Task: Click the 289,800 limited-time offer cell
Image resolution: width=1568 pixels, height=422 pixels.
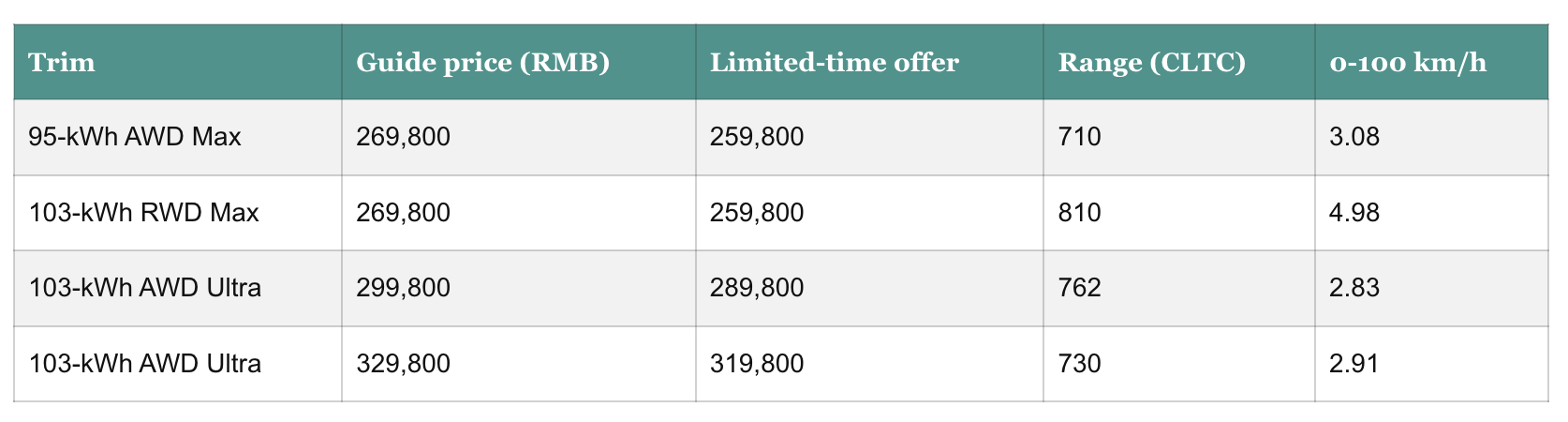Action: coord(757,287)
